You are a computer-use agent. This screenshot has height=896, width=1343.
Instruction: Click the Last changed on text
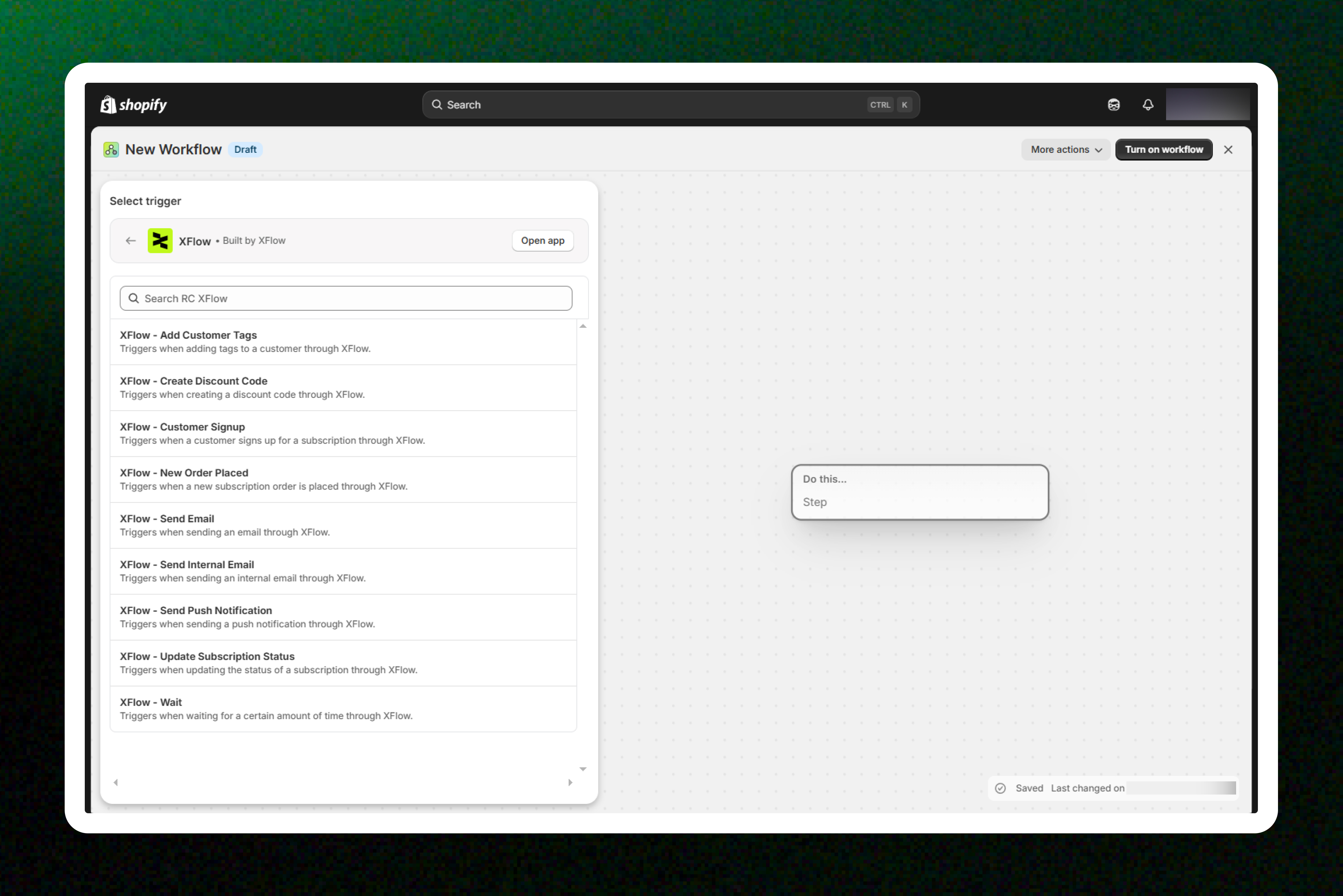[1088, 788]
